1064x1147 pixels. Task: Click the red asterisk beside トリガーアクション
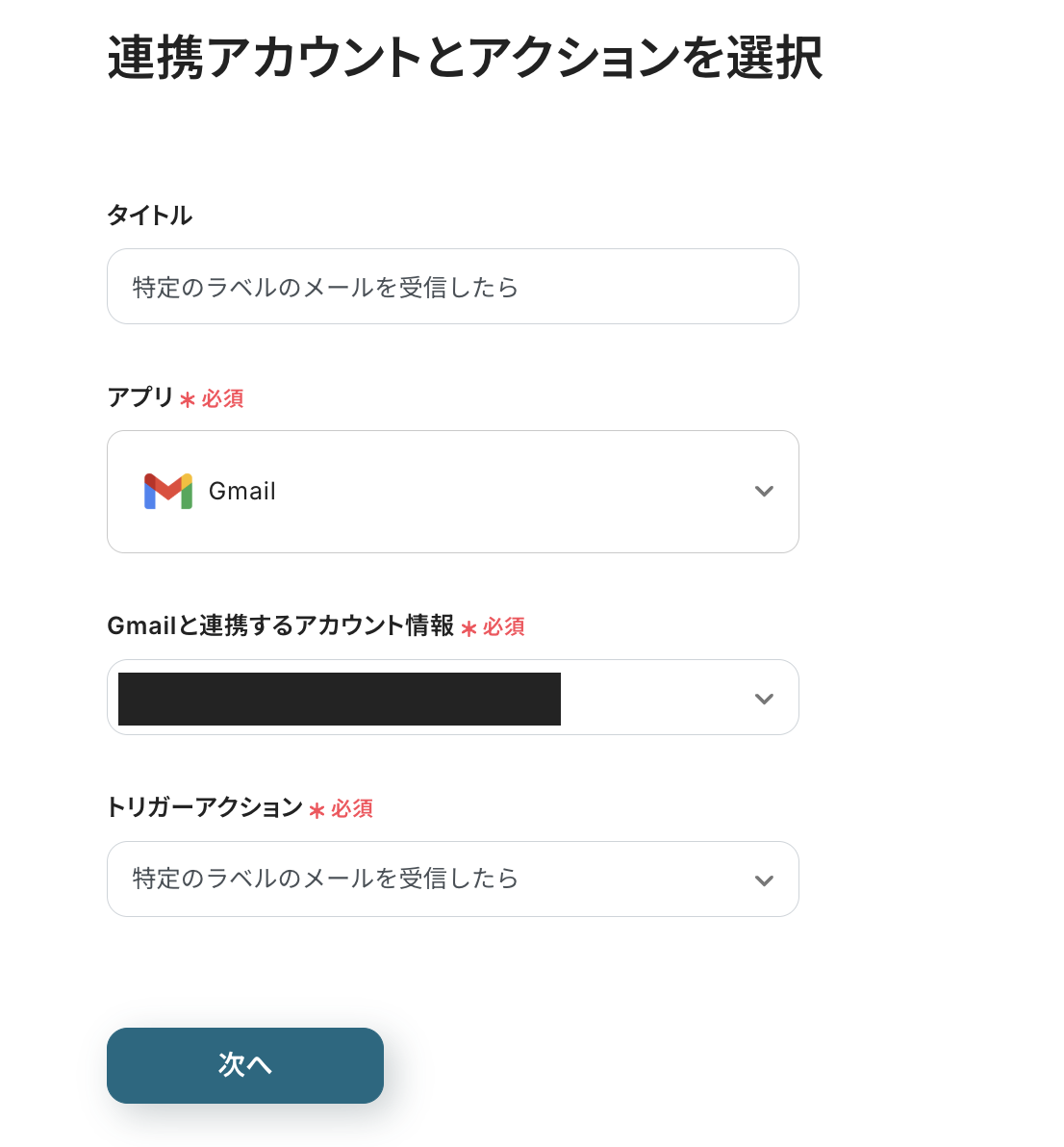[x=317, y=810]
